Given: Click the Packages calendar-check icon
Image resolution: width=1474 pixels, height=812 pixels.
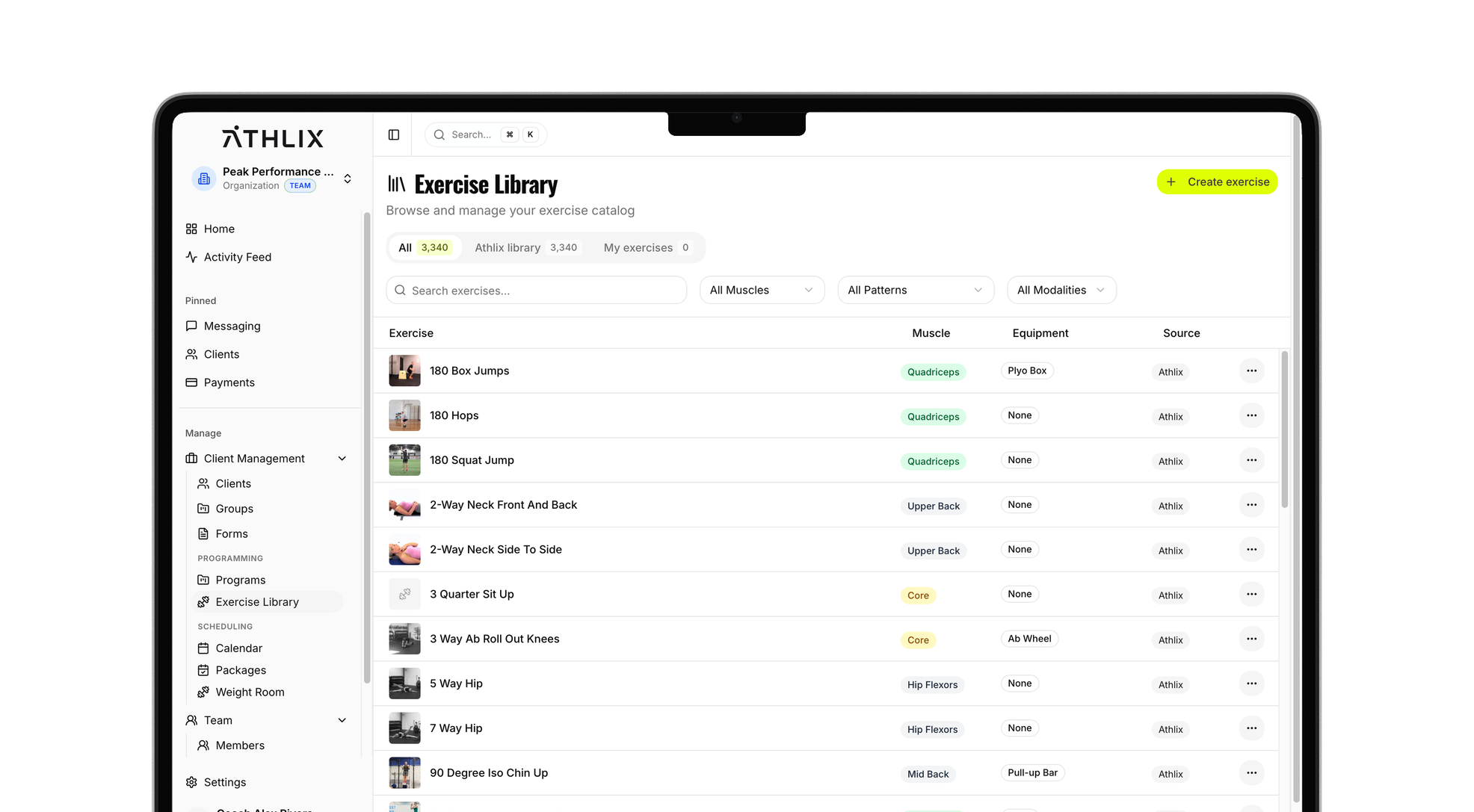Looking at the screenshot, I should [x=203, y=671].
